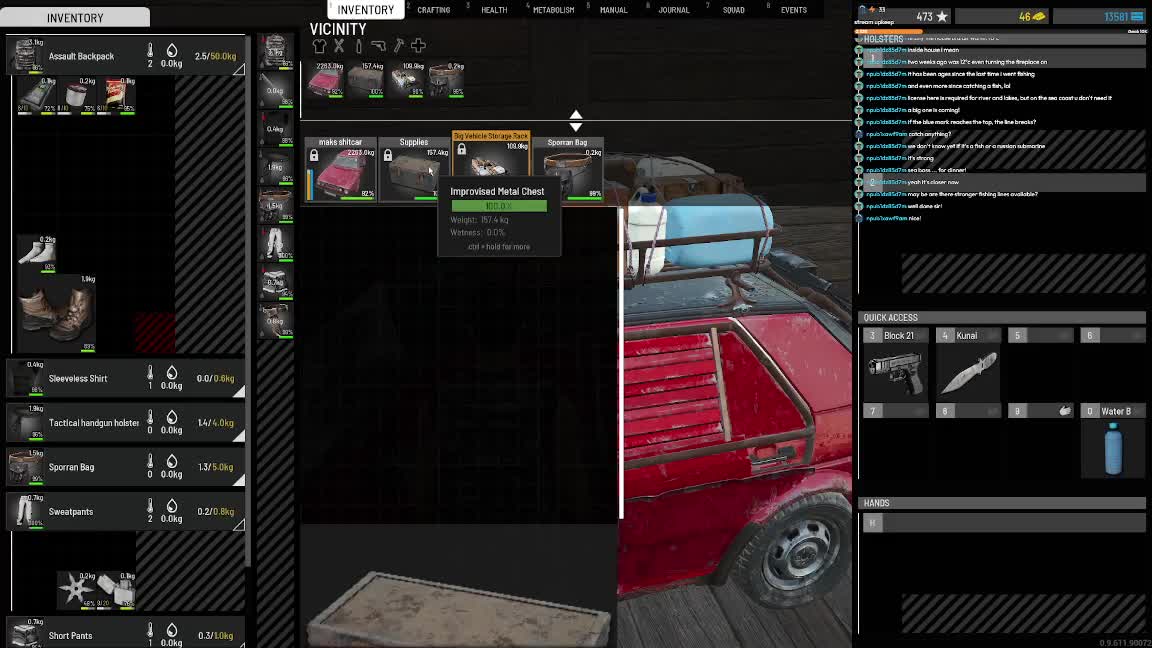
Task: Select the clothing filter icon under Vicinity
Action: pyautogui.click(x=319, y=46)
